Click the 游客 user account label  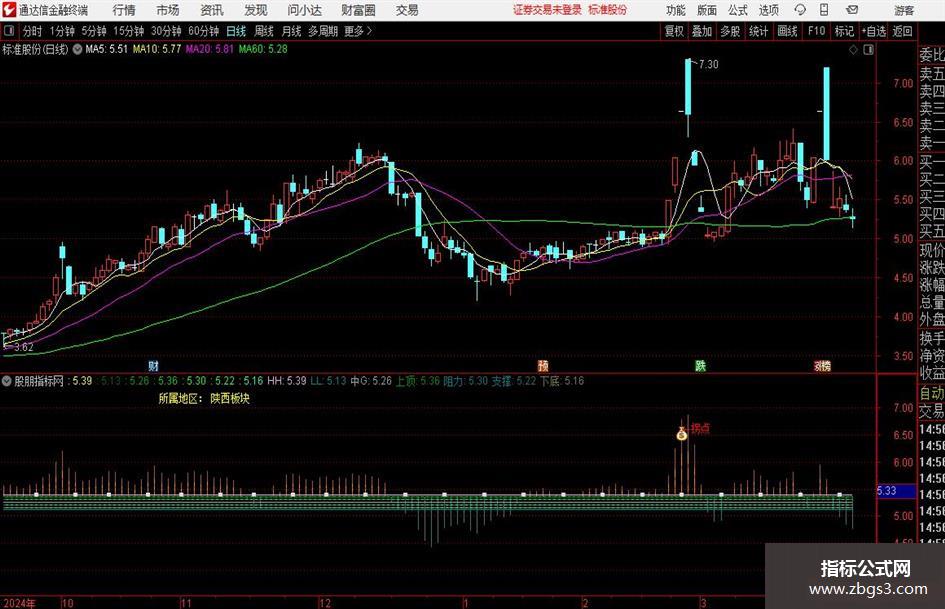pyautogui.click(x=904, y=10)
